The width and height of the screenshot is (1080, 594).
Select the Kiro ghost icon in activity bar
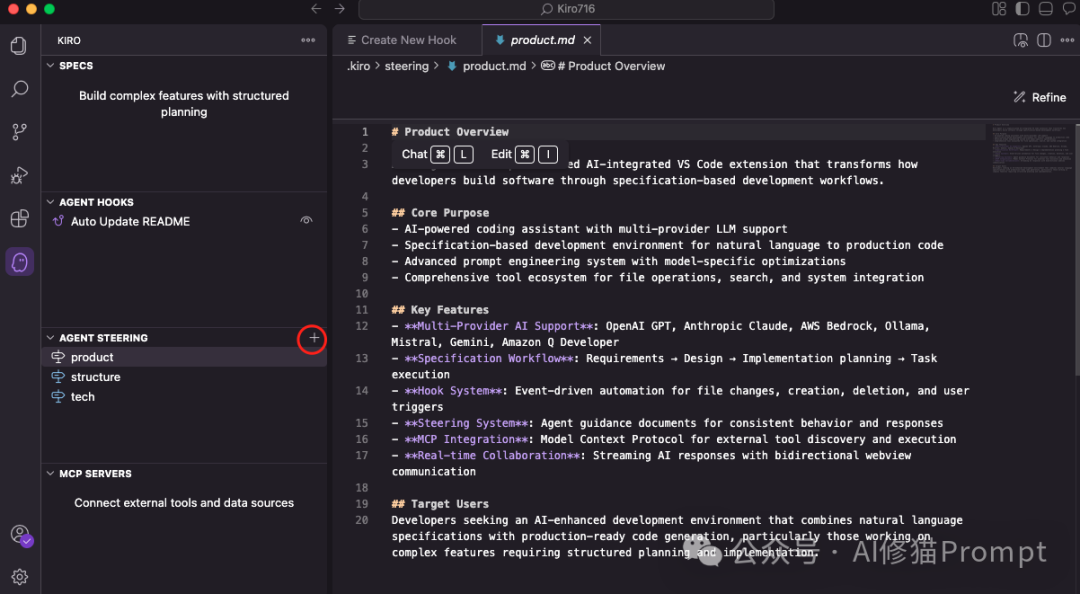pos(19,262)
